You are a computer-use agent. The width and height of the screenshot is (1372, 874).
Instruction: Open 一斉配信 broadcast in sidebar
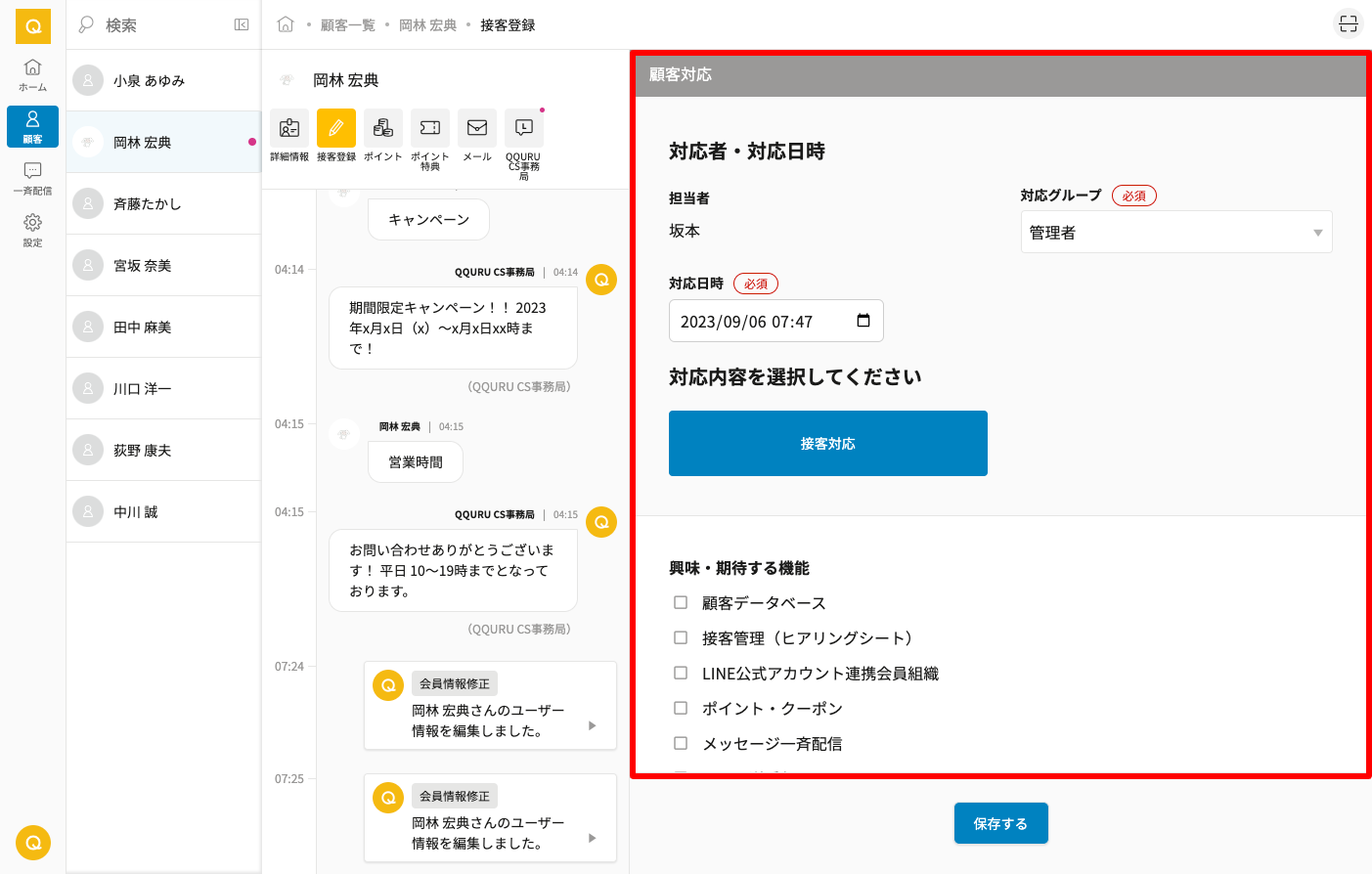click(x=32, y=178)
